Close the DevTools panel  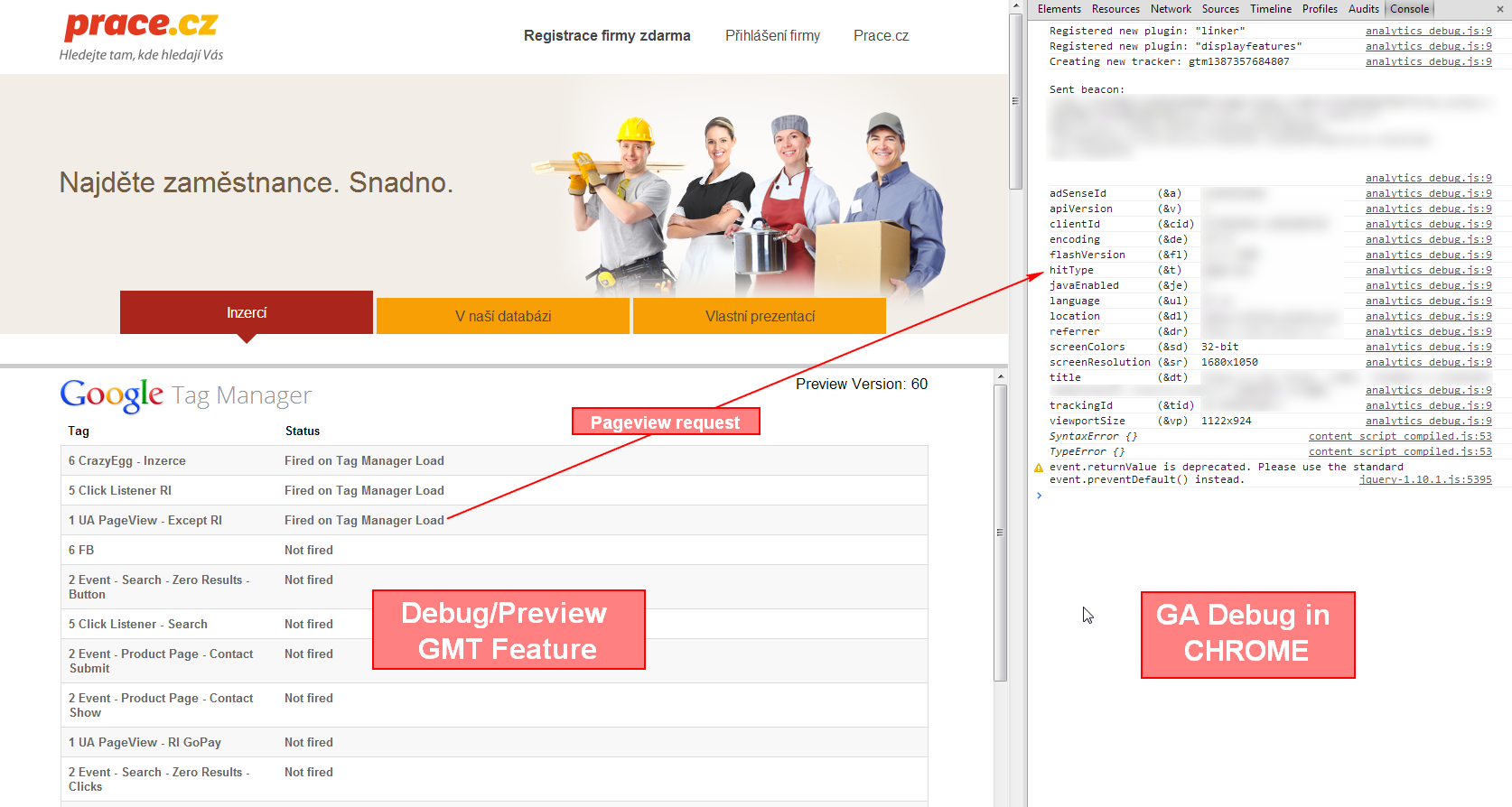point(1500,9)
